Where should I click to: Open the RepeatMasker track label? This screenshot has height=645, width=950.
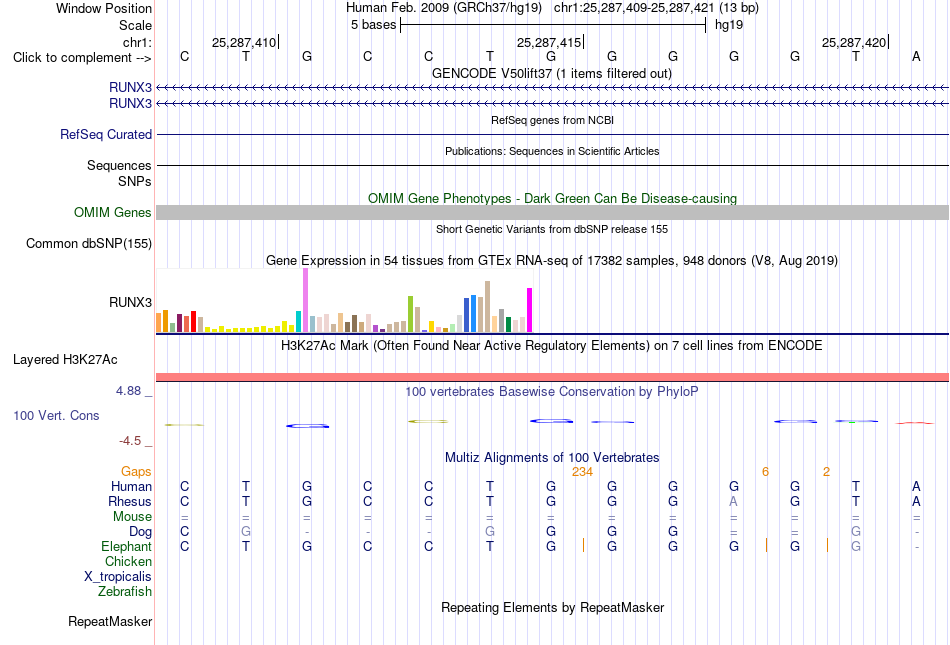point(110,621)
